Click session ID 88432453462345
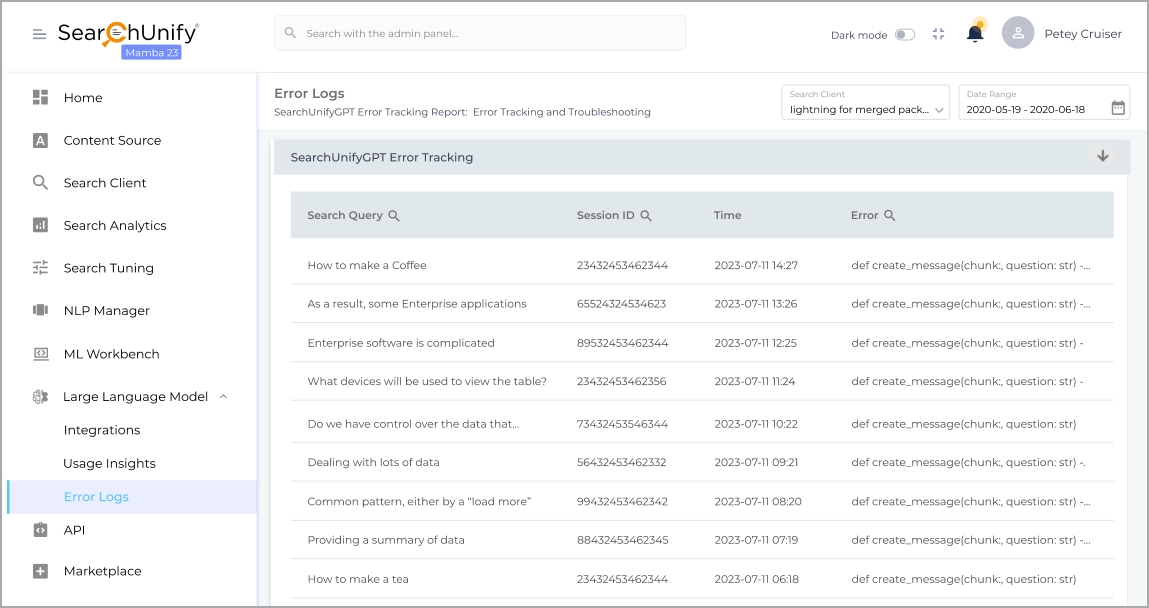 pos(622,540)
